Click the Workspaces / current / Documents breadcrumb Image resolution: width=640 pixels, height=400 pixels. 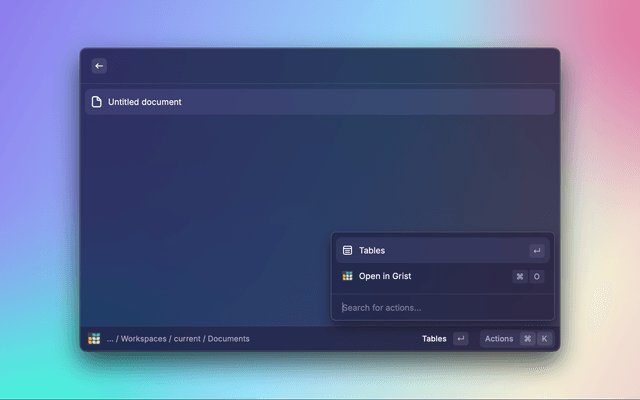click(x=185, y=339)
